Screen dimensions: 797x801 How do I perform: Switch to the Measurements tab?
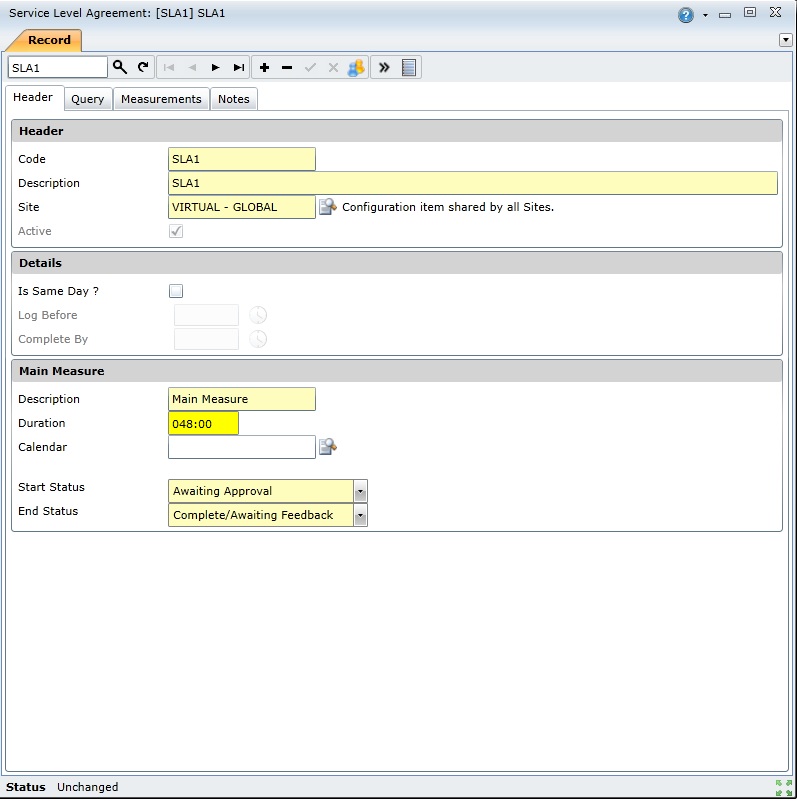click(x=161, y=99)
